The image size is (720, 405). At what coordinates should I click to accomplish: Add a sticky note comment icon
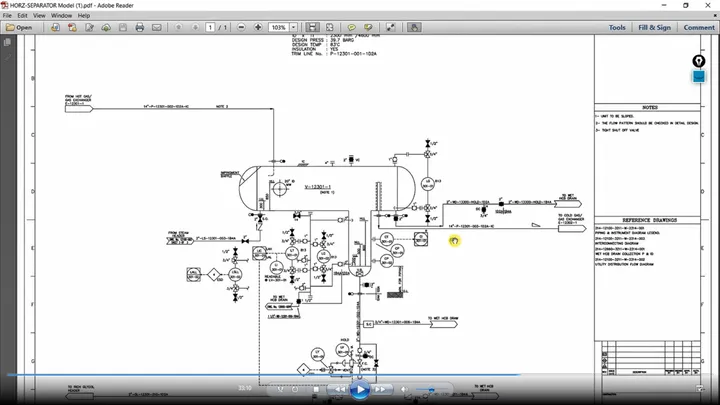(351, 28)
